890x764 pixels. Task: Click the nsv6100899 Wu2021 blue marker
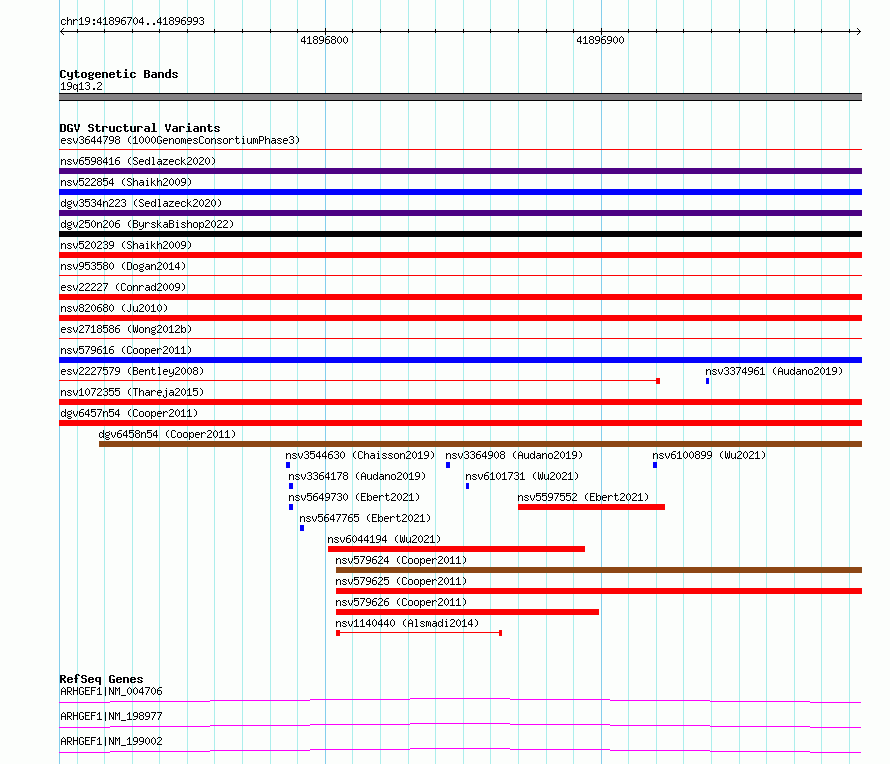click(x=655, y=465)
